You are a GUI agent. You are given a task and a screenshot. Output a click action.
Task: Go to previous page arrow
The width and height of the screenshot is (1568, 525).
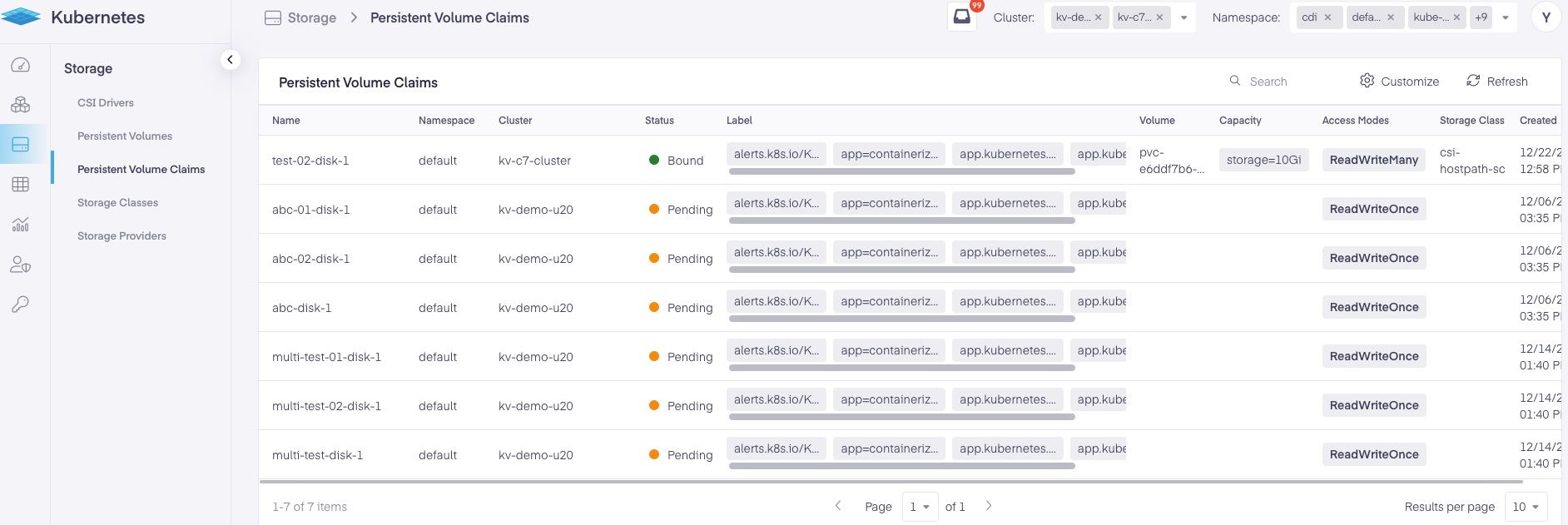(838, 506)
